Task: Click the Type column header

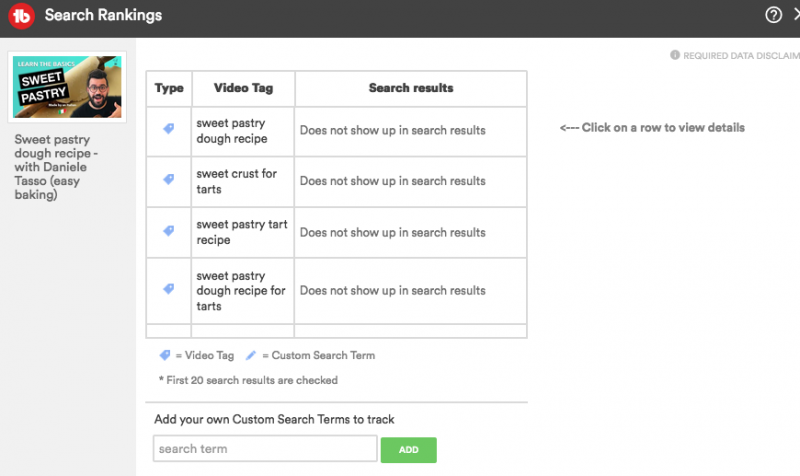Action: pos(169,88)
